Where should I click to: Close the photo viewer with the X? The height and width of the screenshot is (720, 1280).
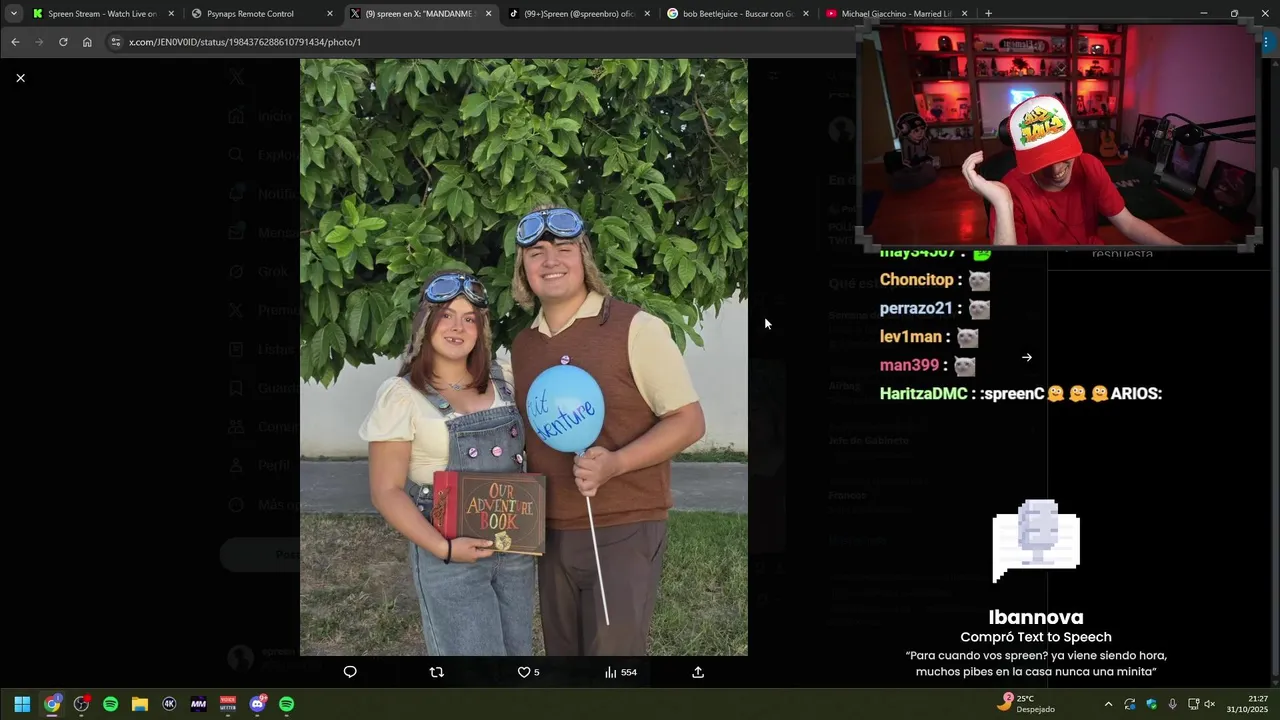pyautogui.click(x=20, y=78)
